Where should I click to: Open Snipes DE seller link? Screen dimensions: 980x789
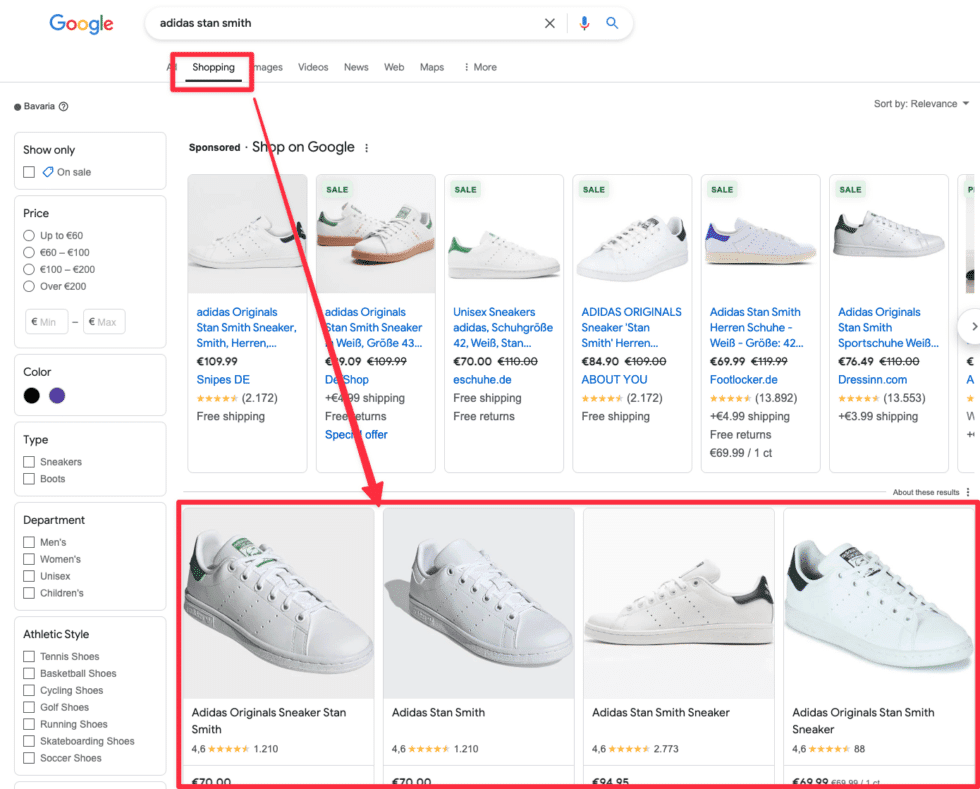pos(223,379)
